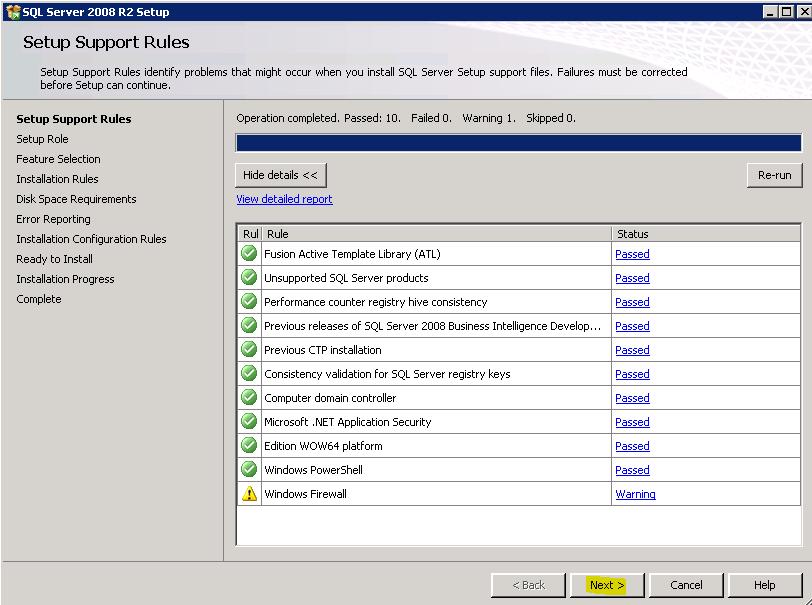
Task: Click the check icon for Previous releases of SQL Server
Action: pyautogui.click(x=249, y=326)
